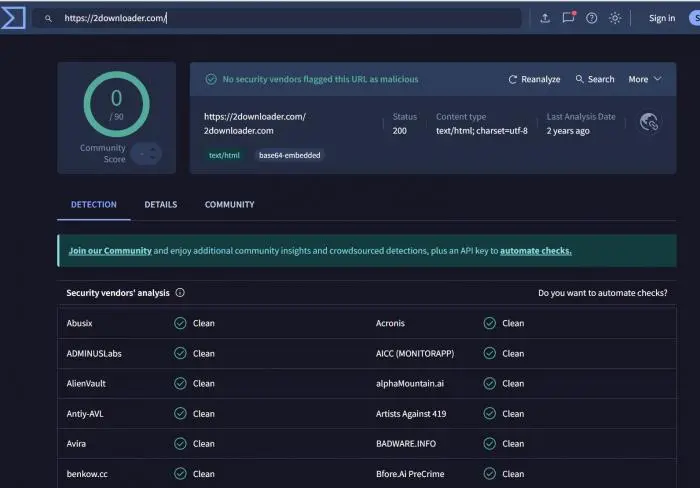
Task: Click the check icon for AICC (MONITORAPP)
Action: pos(490,353)
